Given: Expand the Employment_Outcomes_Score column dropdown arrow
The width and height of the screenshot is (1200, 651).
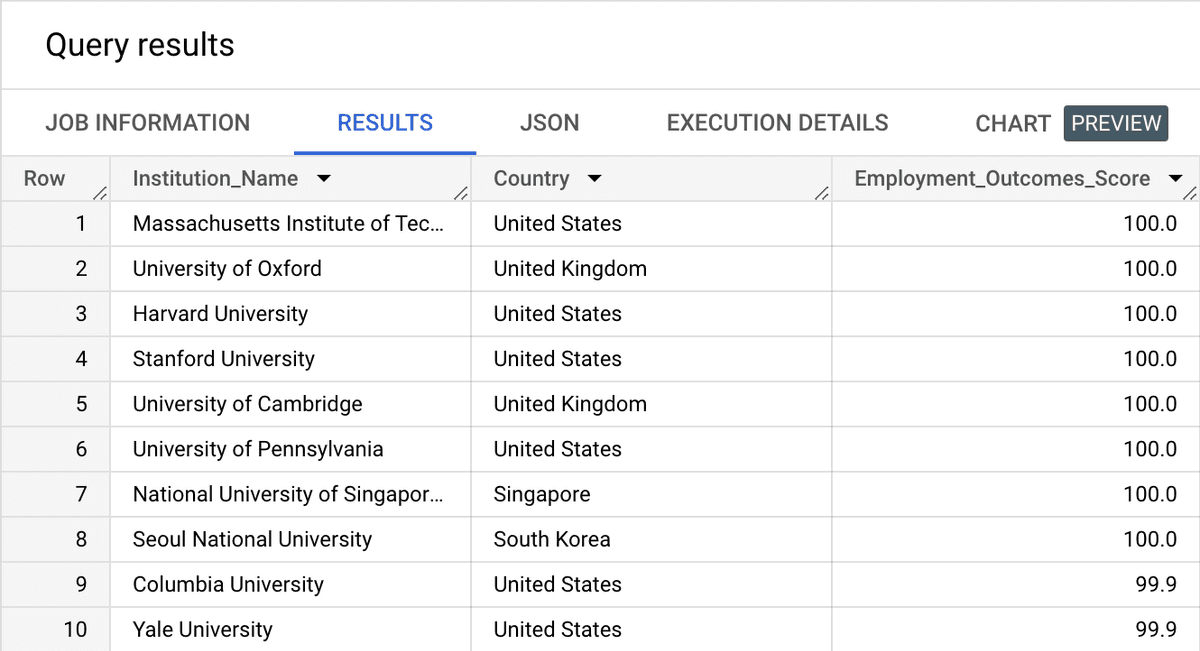Looking at the screenshot, I should pos(1175,180).
